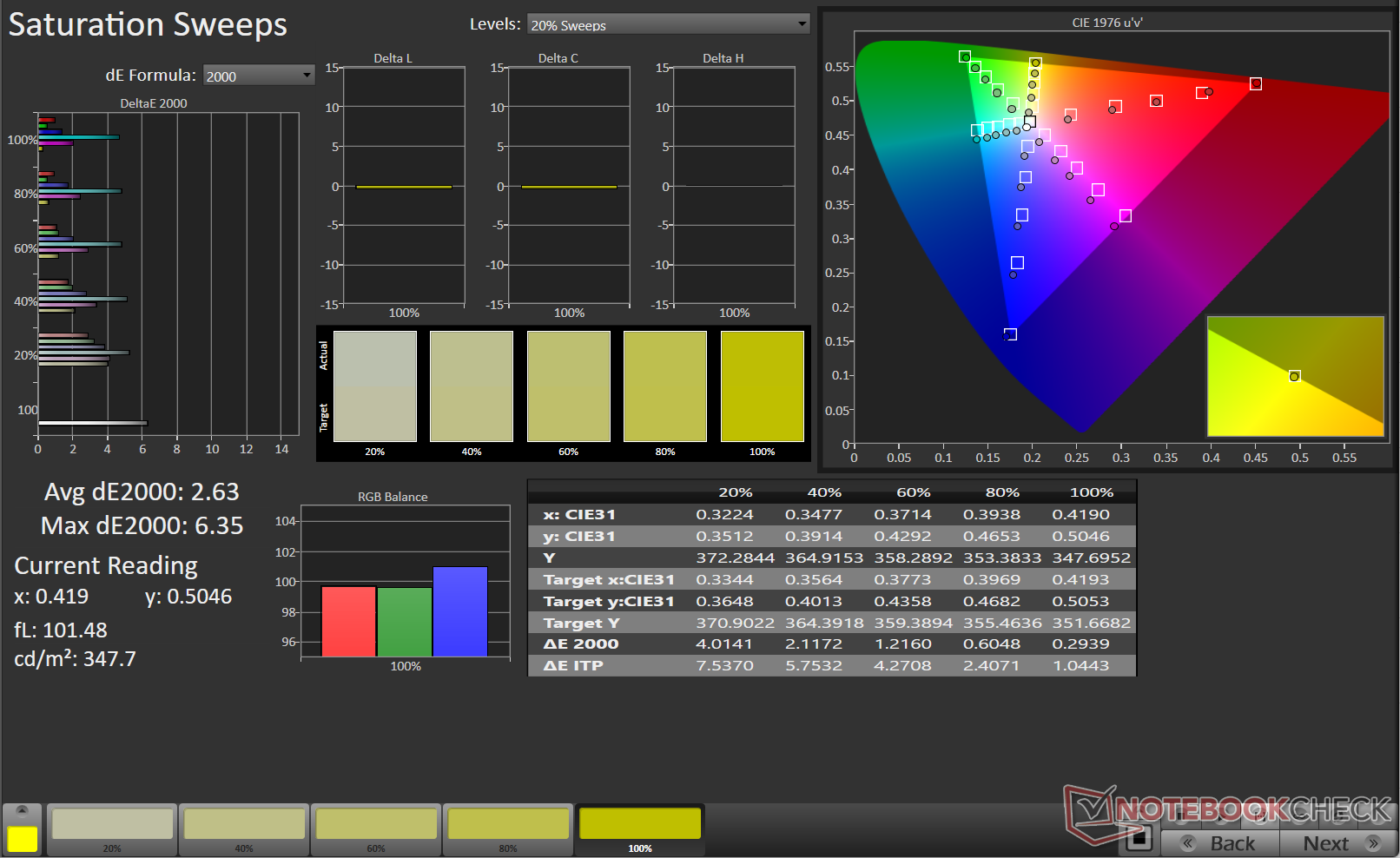Screen dimensions: 1400x858
Task: Click the red bar in RGB Balance
Action: click(x=348, y=622)
